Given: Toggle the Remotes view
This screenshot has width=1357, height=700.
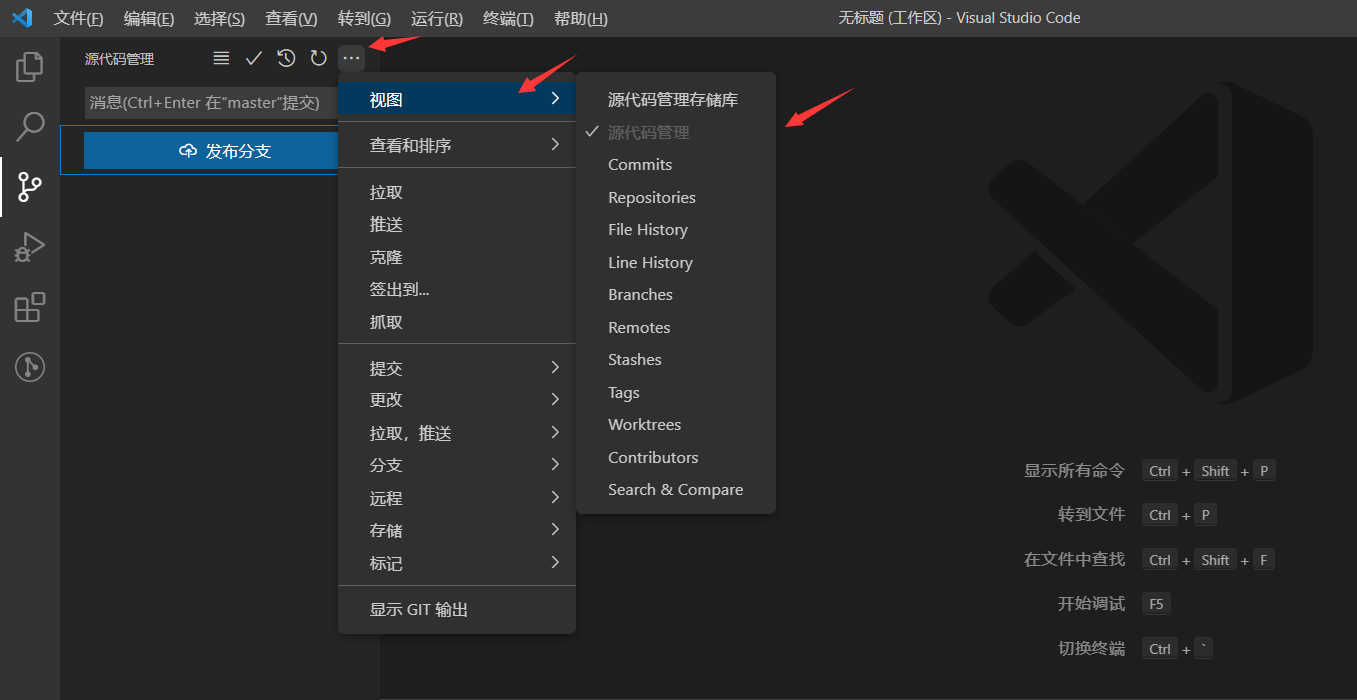Looking at the screenshot, I should pyautogui.click(x=676, y=327).
